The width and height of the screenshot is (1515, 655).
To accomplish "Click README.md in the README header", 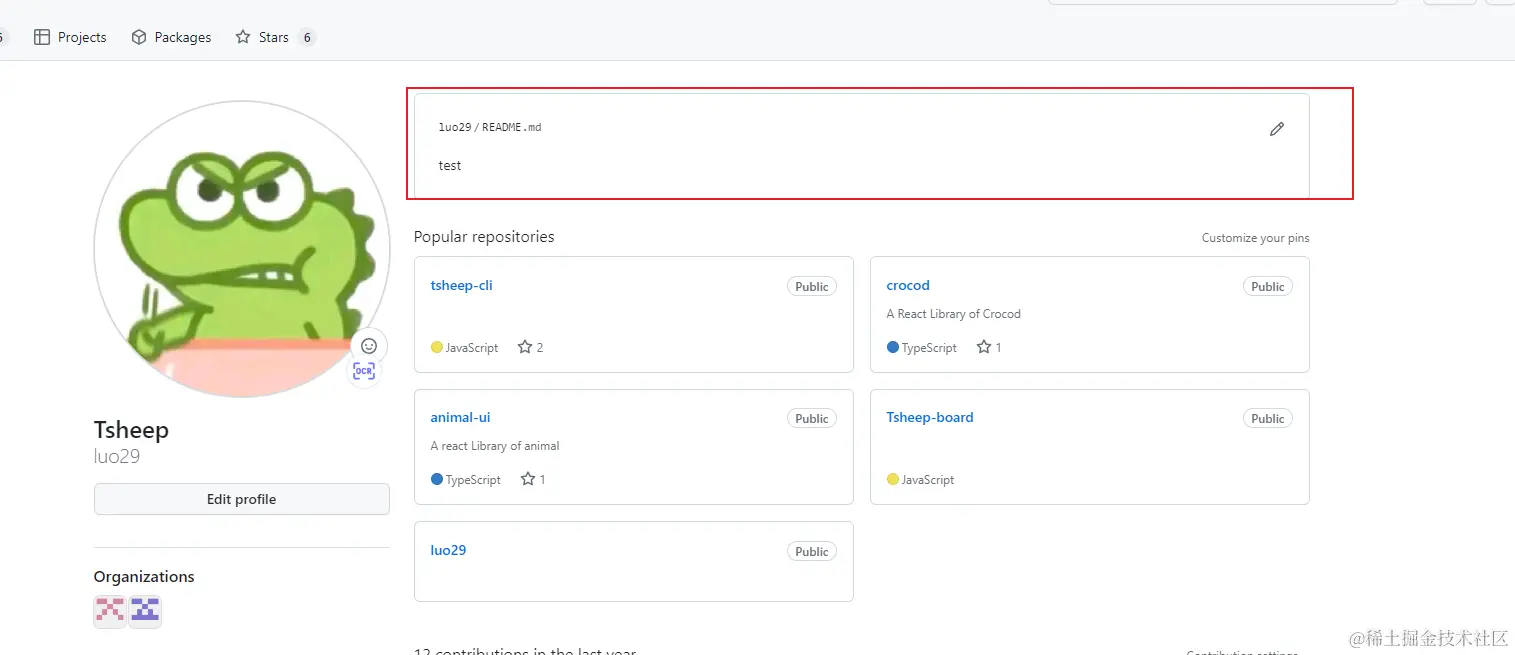I will 512,127.
